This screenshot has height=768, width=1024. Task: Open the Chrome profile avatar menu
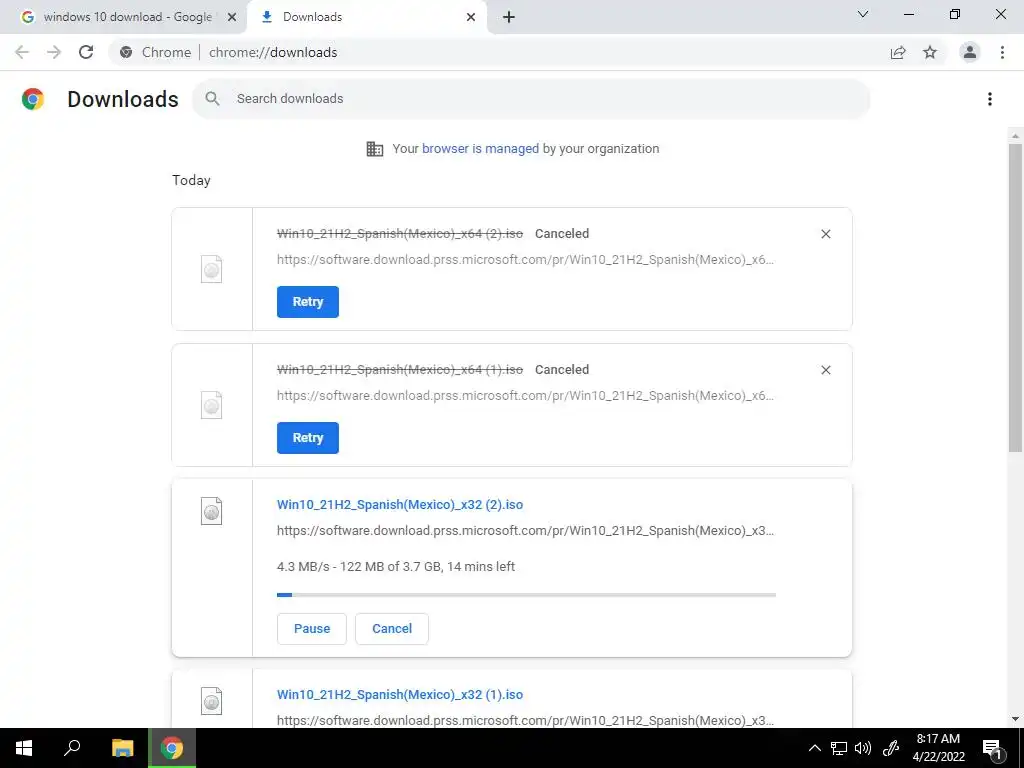(x=970, y=52)
